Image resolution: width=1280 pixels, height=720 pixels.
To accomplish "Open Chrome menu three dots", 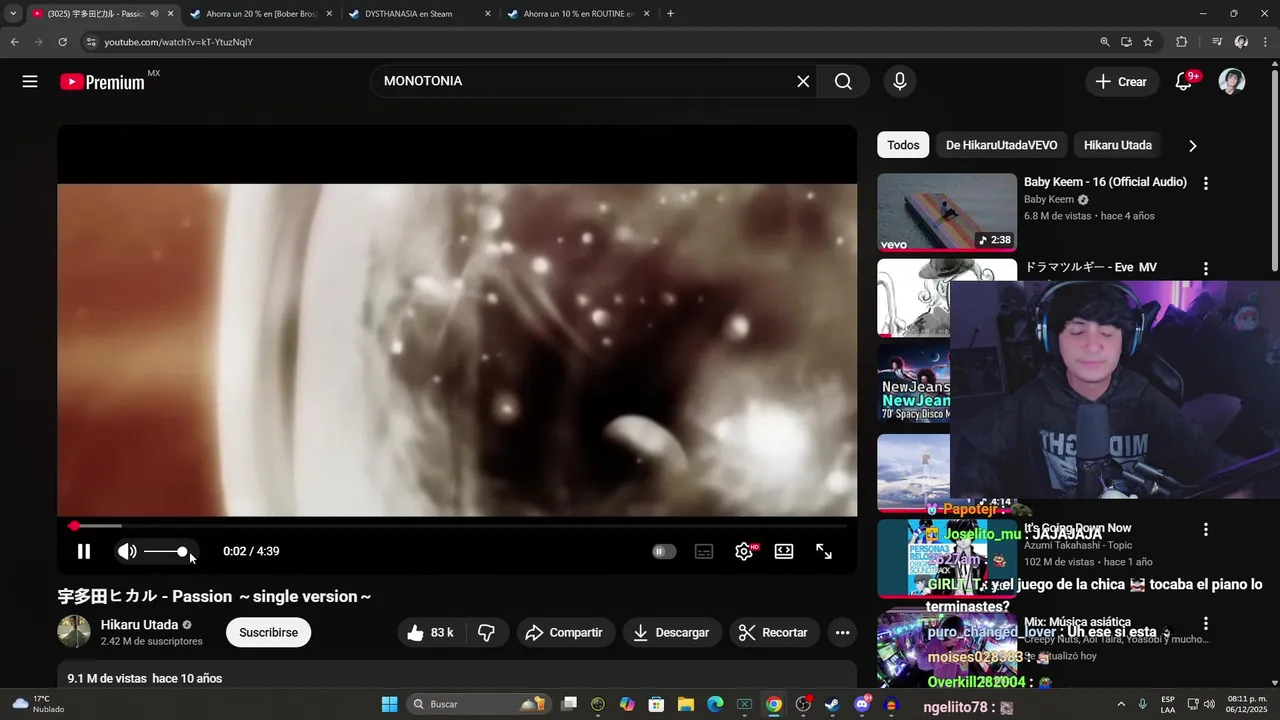I will (x=1265, y=42).
